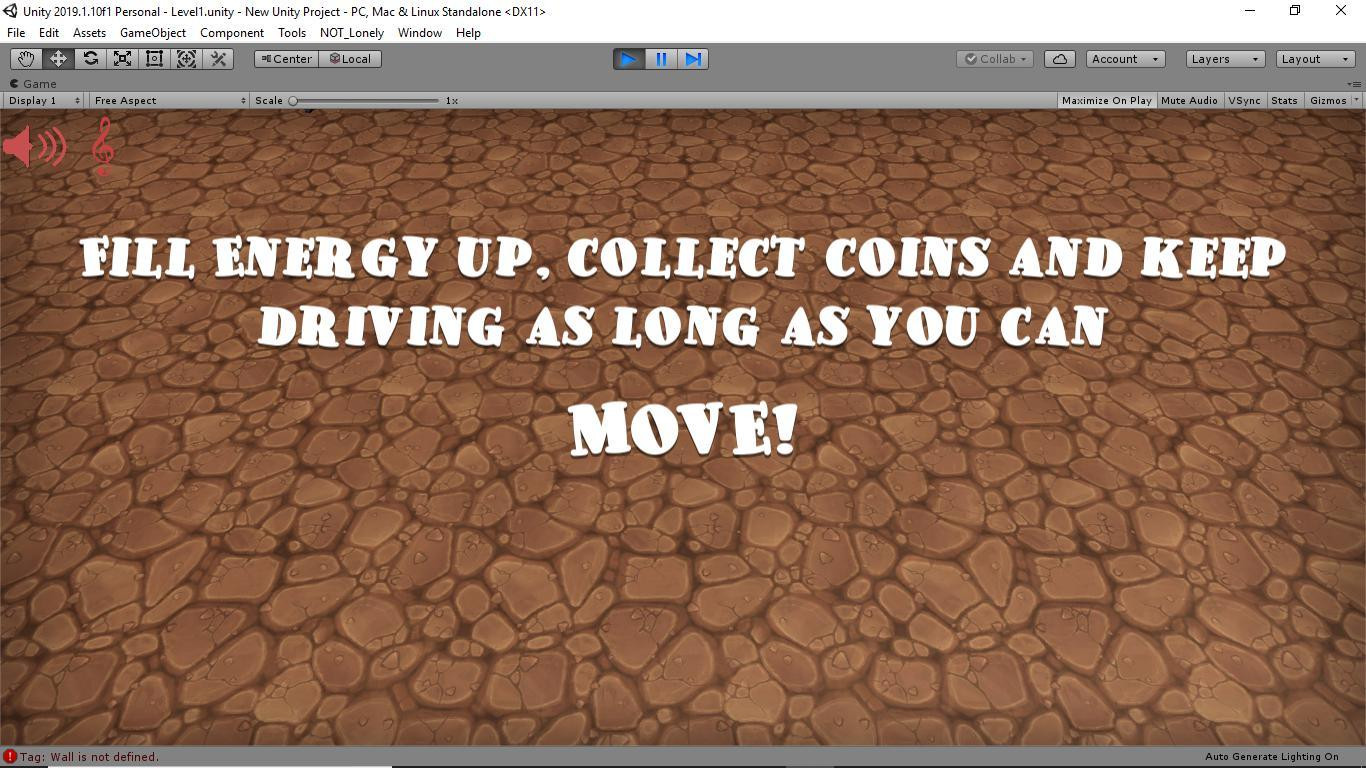Open the Window menu
Viewport: 1366px width, 768px height.
(420, 33)
